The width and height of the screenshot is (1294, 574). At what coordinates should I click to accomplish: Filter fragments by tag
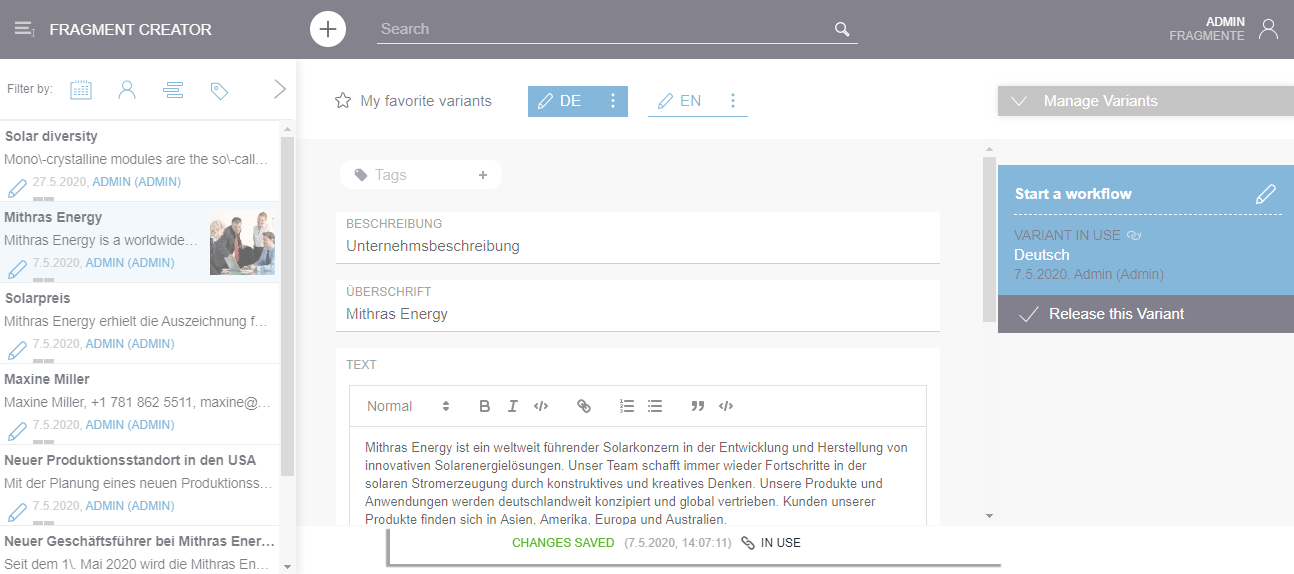tap(219, 91)
